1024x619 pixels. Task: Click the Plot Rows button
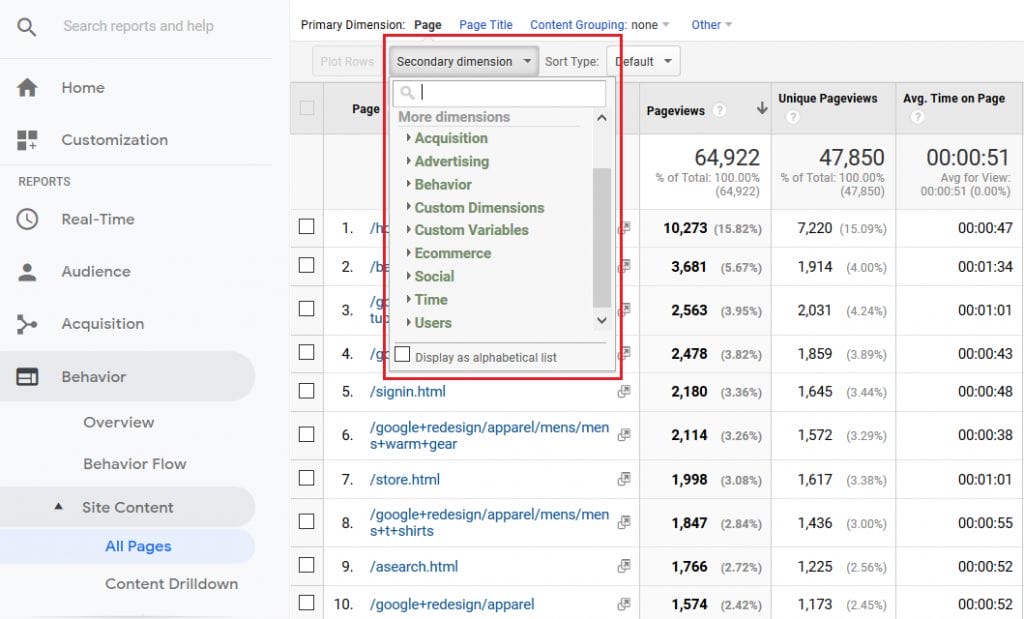pos(347,61)
